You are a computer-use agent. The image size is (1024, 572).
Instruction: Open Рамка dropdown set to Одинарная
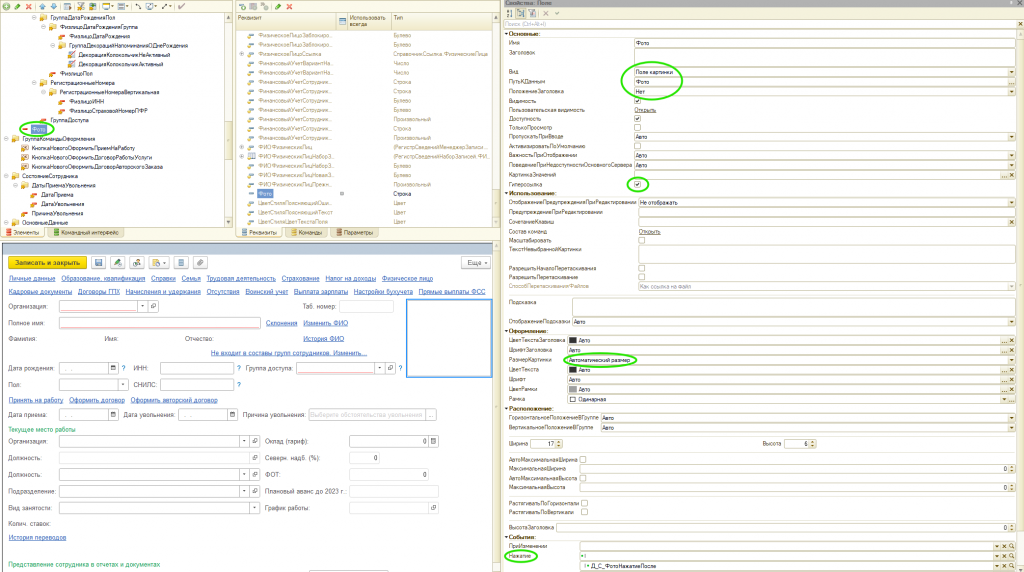click(x=1004, y=399)
